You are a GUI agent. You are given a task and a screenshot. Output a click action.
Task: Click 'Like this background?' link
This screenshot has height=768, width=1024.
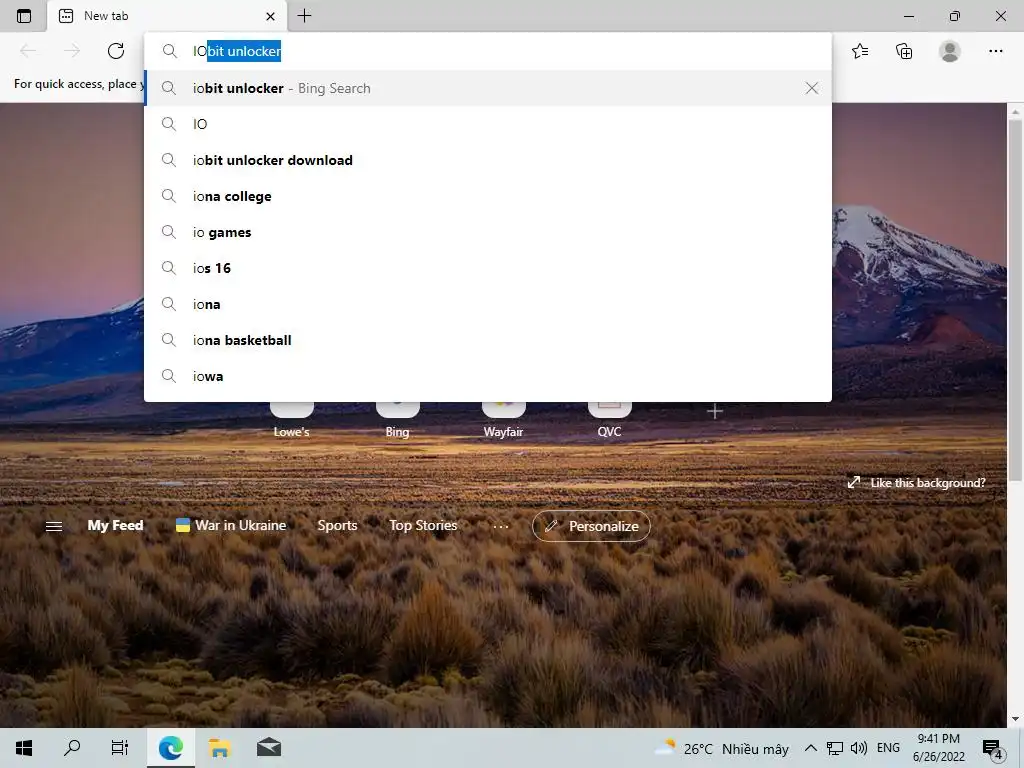click(916, 483)
